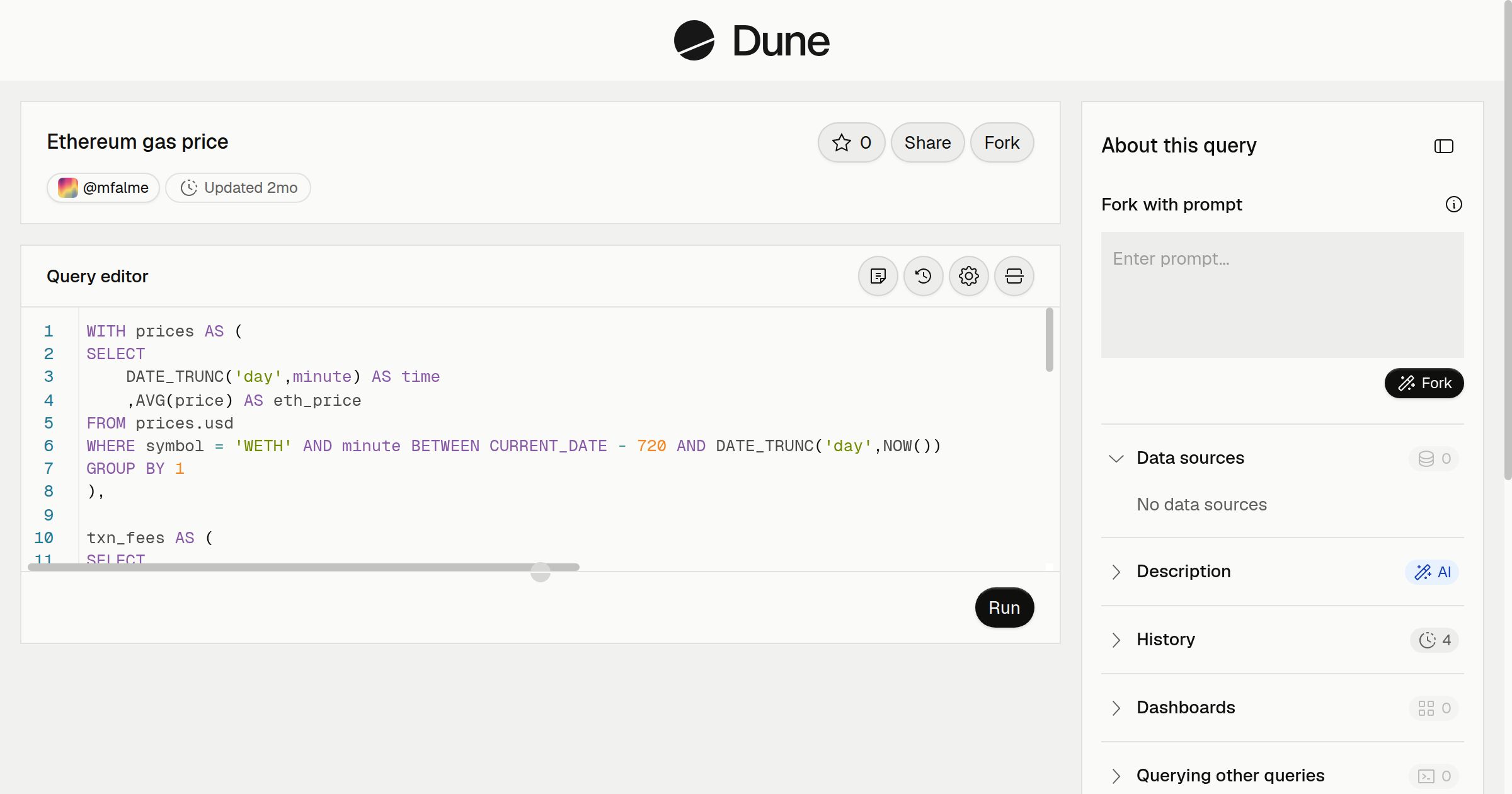Viewport: 1512px width, 794px height.
Task: Open the Share button
Action: 927,142
